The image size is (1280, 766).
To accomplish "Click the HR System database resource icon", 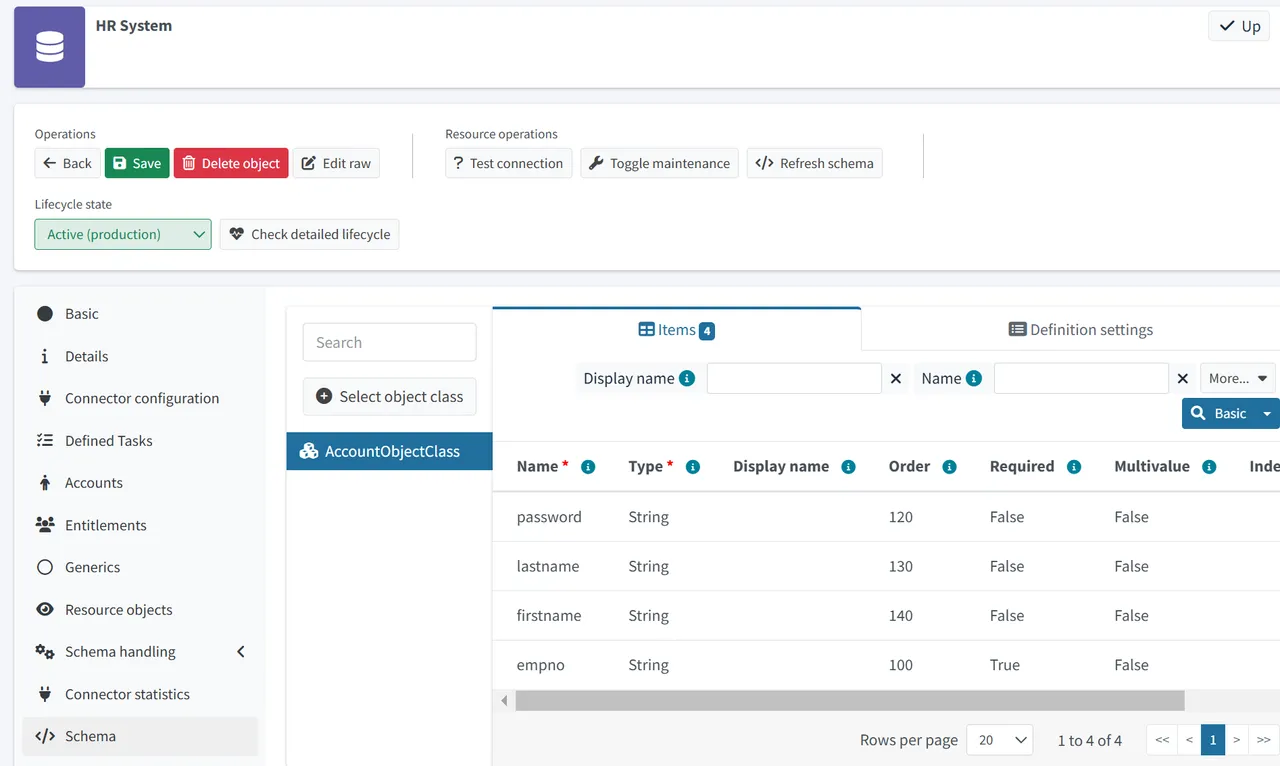I will point(49,47).
